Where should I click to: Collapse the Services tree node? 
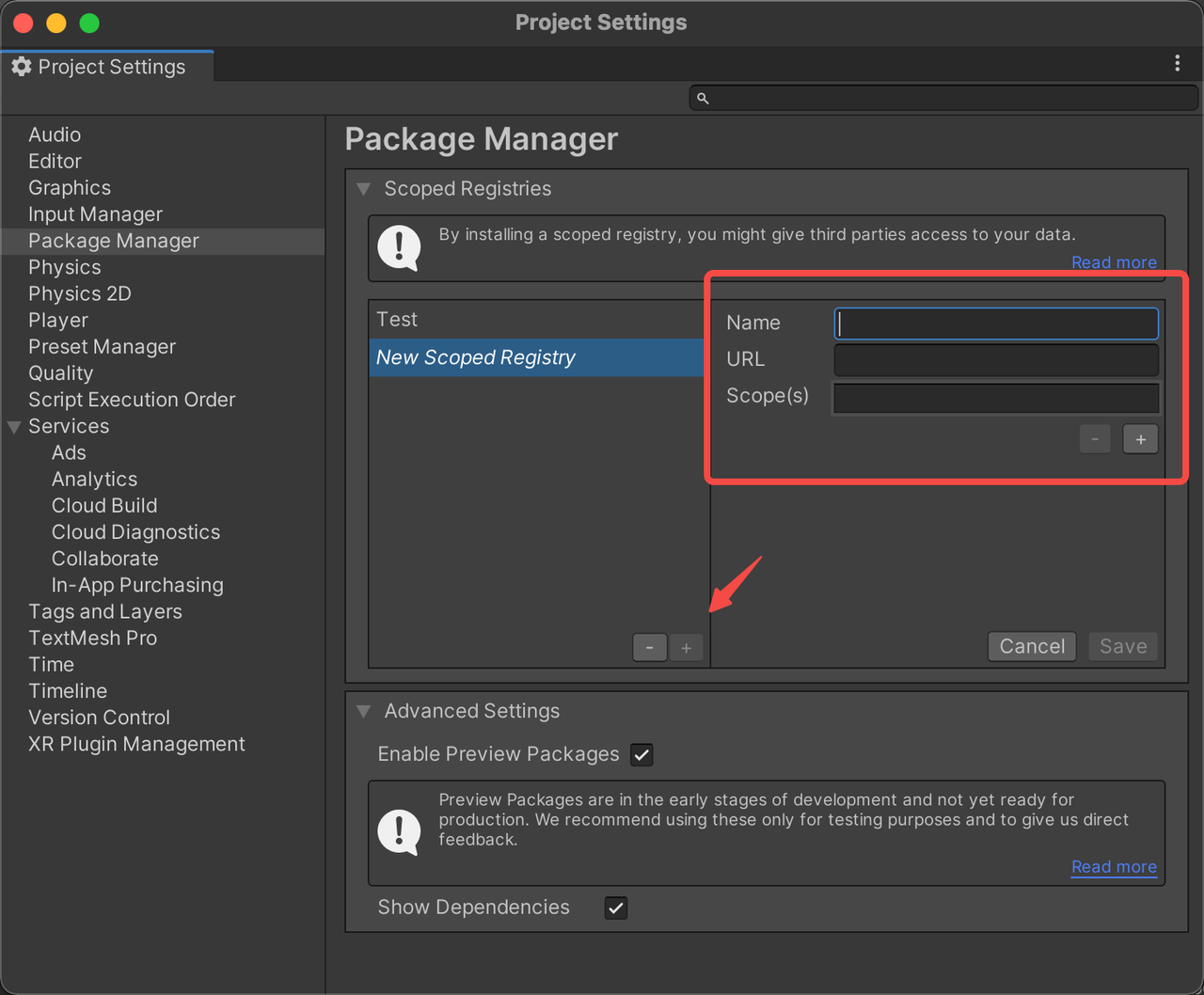coord(14,427)
